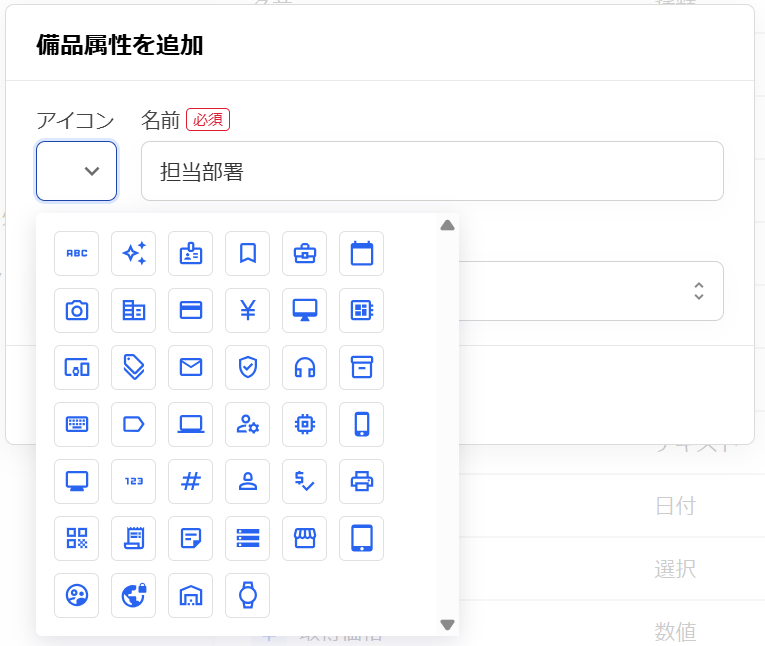Pick the credit card icon
765x646 pixels.
pos(191,310)
